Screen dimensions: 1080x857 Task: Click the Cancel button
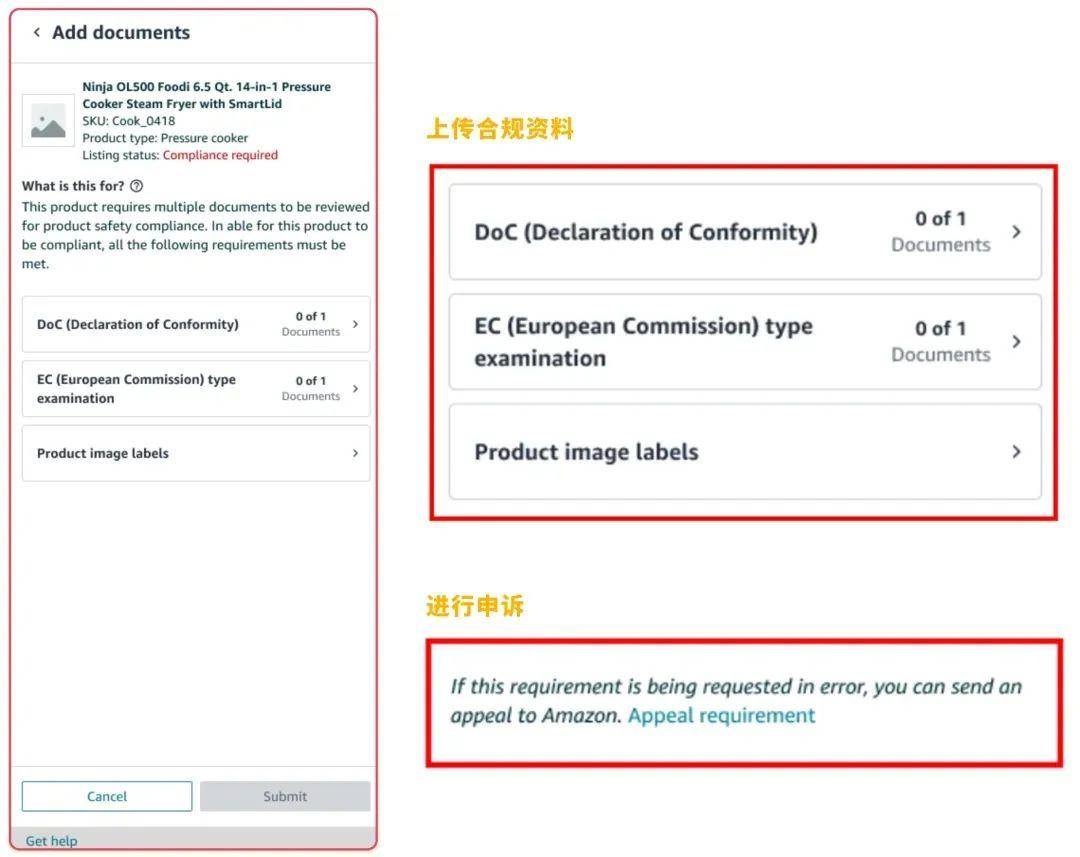(x=107, y=796)
